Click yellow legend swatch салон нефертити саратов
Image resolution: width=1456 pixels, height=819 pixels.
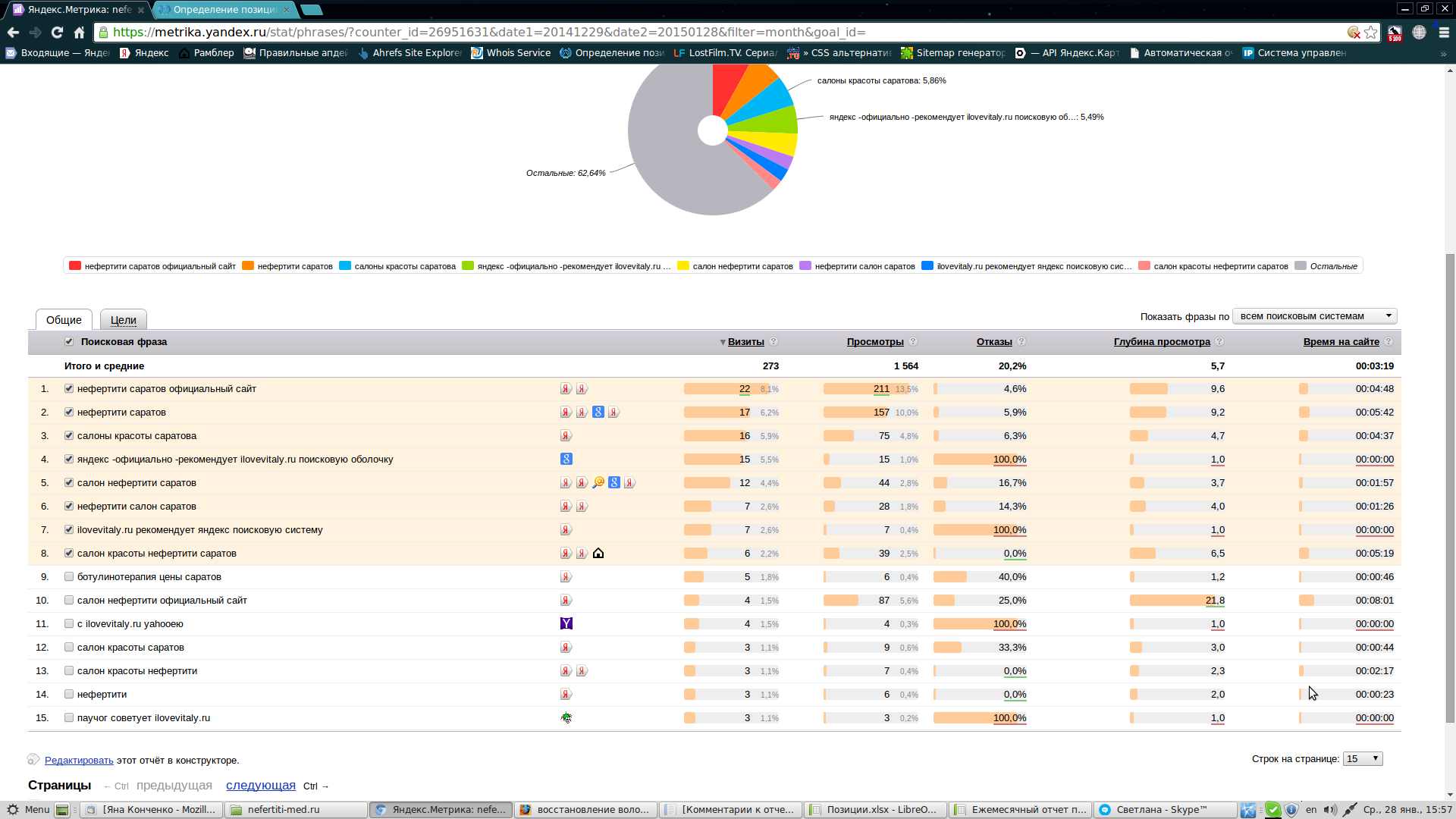click(x=683, y=265)
